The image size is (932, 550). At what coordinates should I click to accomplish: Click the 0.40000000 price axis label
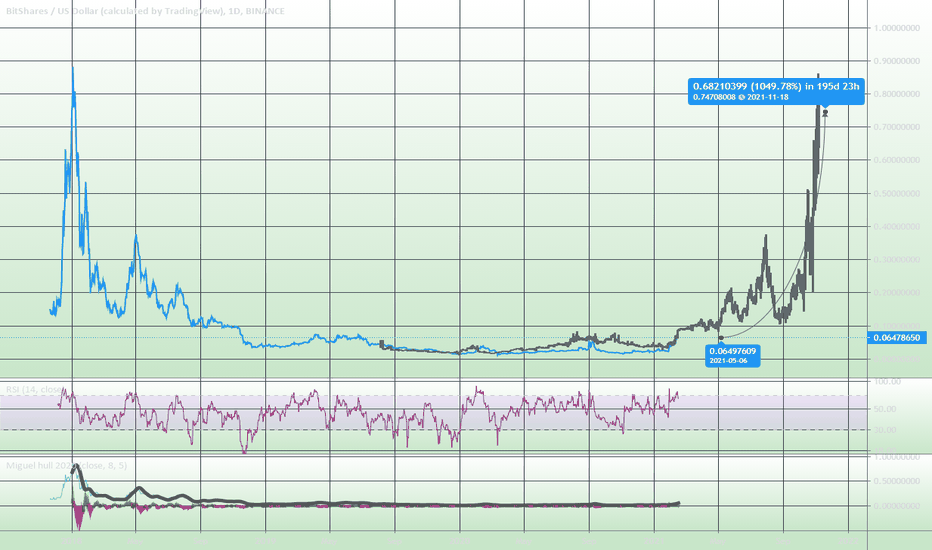pyautogui.click(x=897, y=226)
